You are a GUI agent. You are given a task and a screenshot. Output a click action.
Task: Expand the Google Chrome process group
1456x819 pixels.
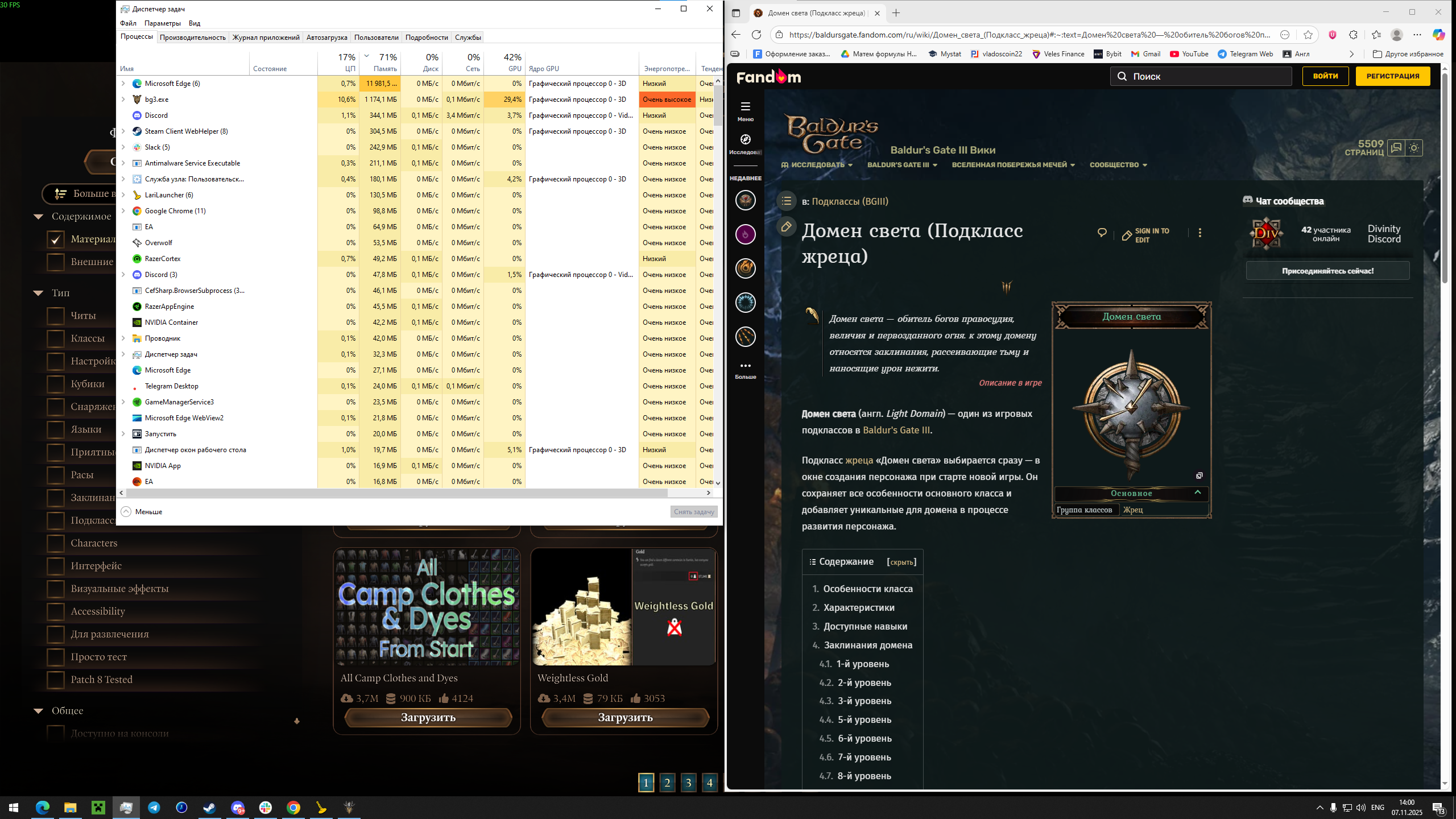[x=123, y=211]
